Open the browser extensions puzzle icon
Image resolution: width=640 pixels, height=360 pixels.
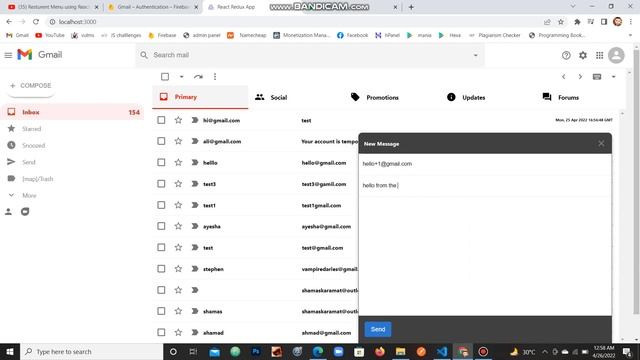point(577,22)
